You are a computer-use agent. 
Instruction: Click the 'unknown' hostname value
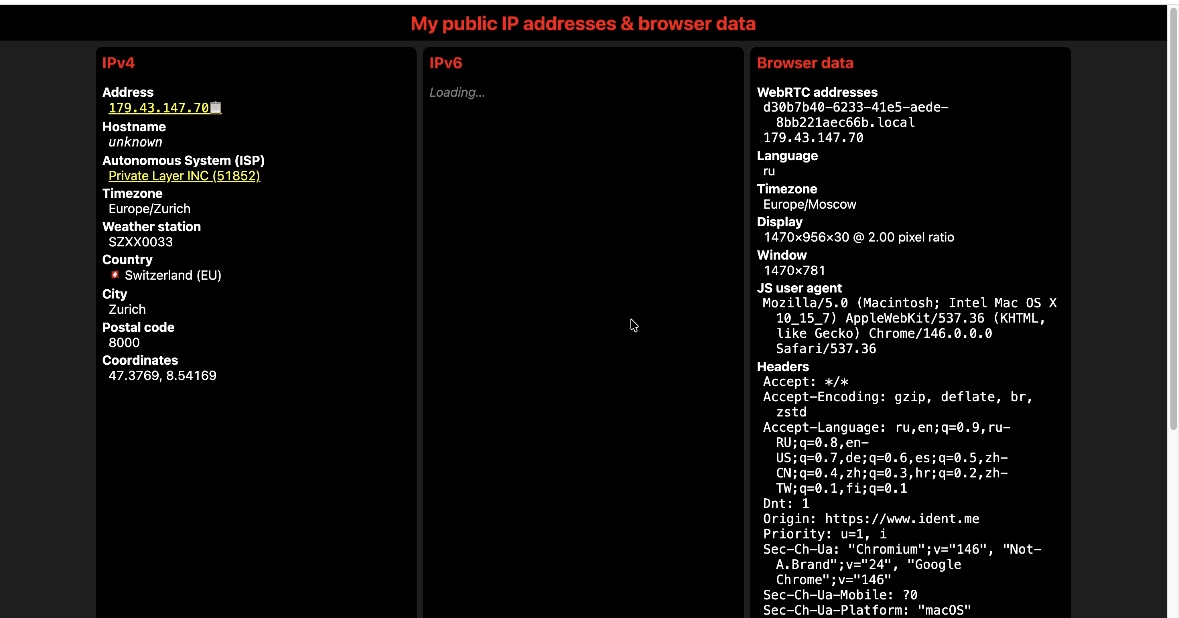[135, 142]
